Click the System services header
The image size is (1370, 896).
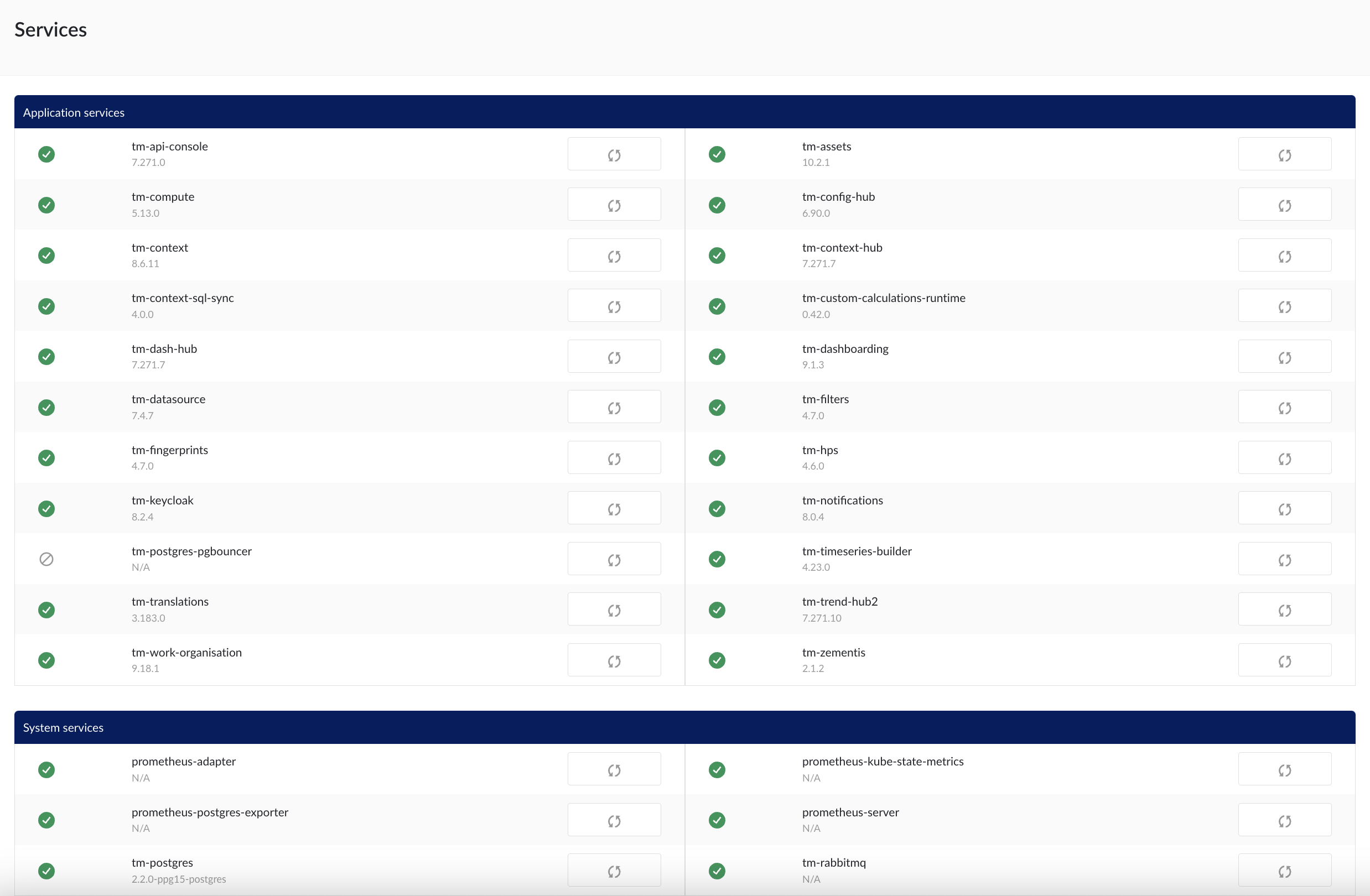point(63,727)
